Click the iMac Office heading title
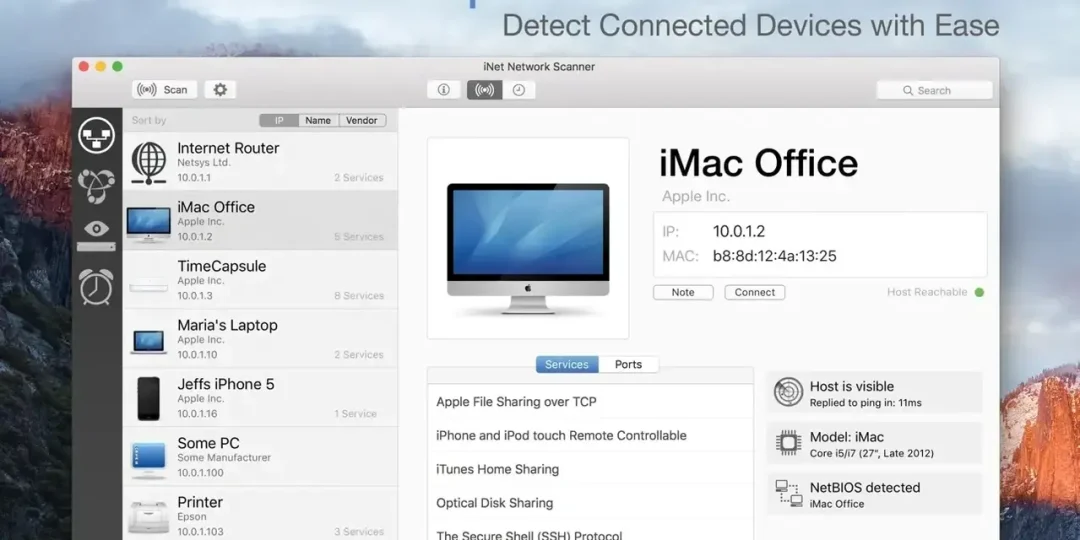The height and width of the screenshot is (540, 1080). 758,163
